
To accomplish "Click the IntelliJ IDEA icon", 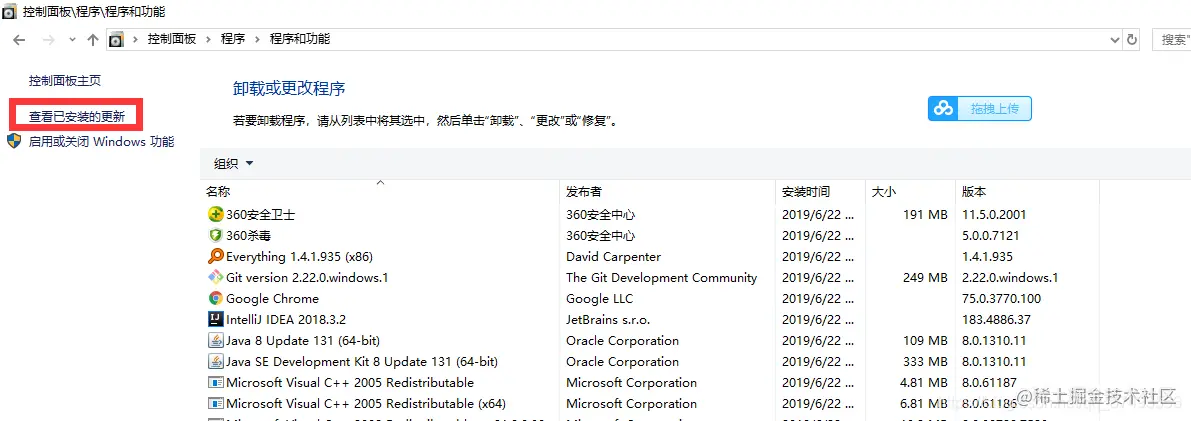I will [x=215, y=319].
